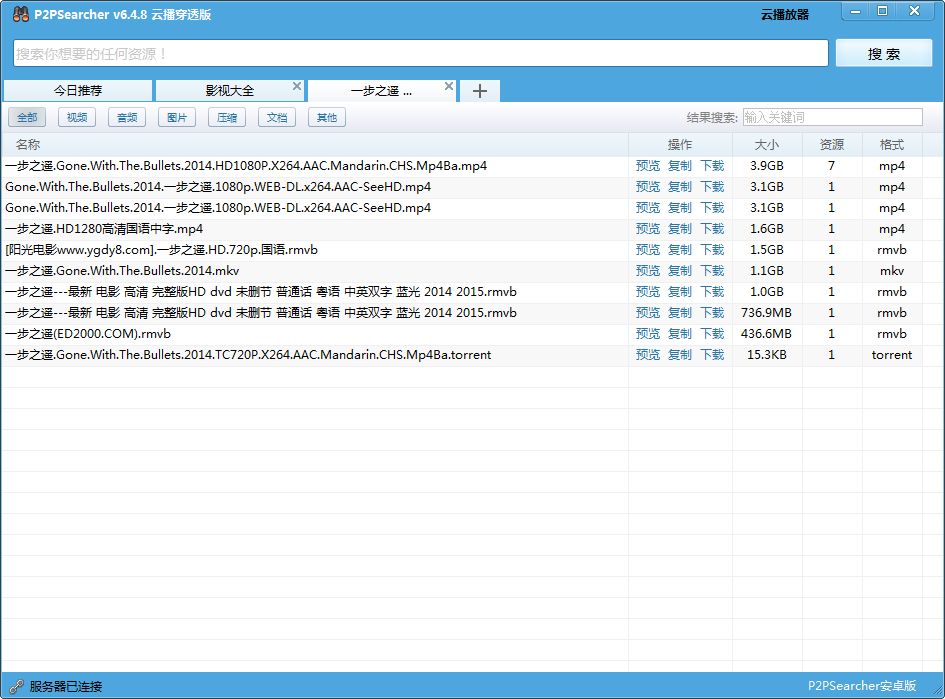Copy link for the 1.5GB rmvb file
The height and width of the screenshot is (699, 945).
[680, 249]
